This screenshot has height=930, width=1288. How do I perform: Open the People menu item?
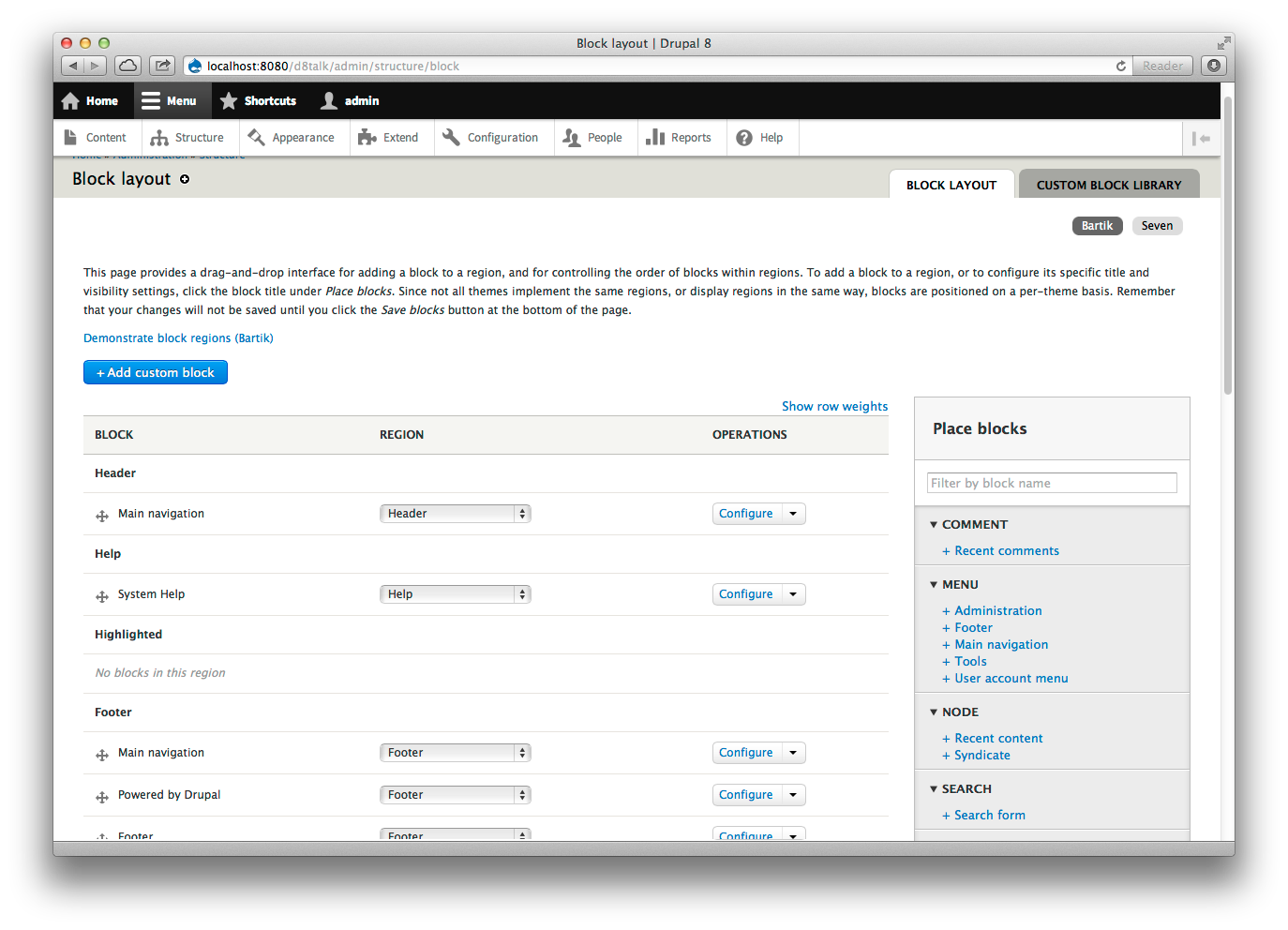point(592,138)
